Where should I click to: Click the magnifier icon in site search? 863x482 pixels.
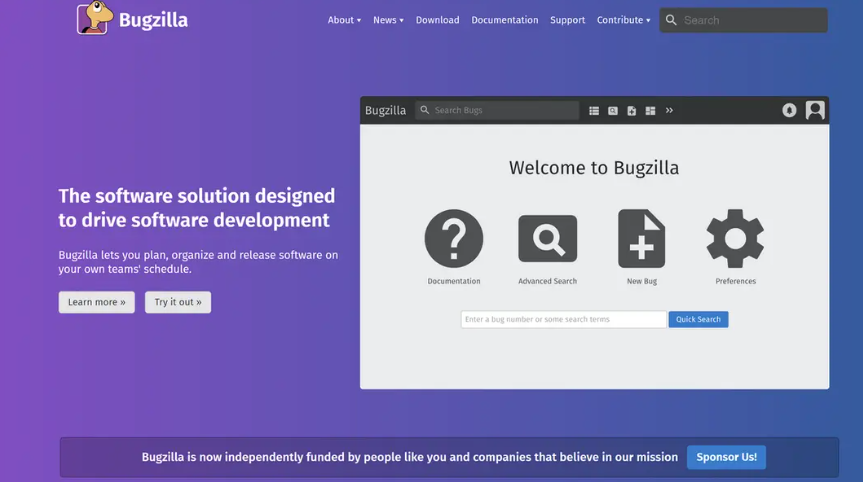click(x=671, y=20)
